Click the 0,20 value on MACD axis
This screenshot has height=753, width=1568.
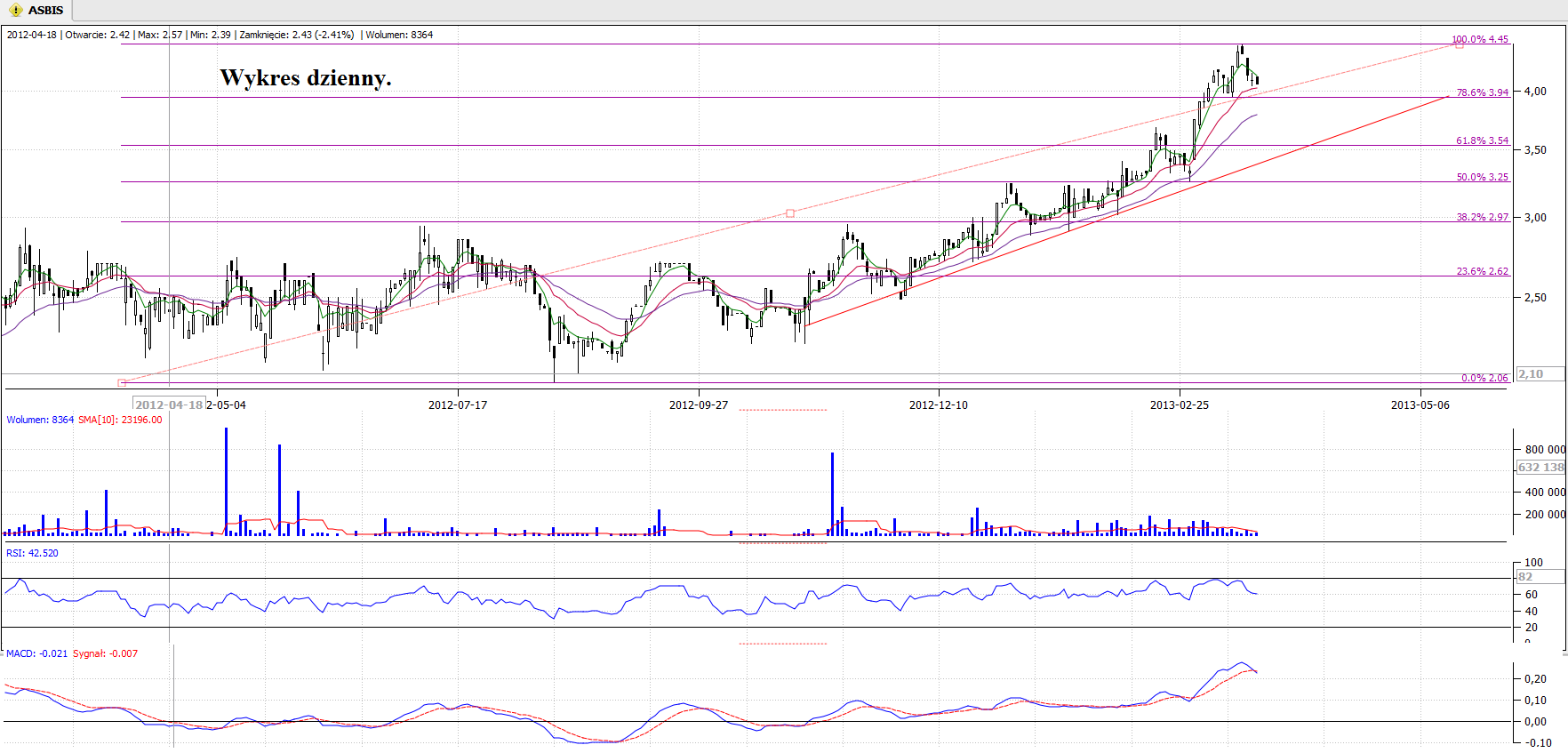tap(1535, 679)
